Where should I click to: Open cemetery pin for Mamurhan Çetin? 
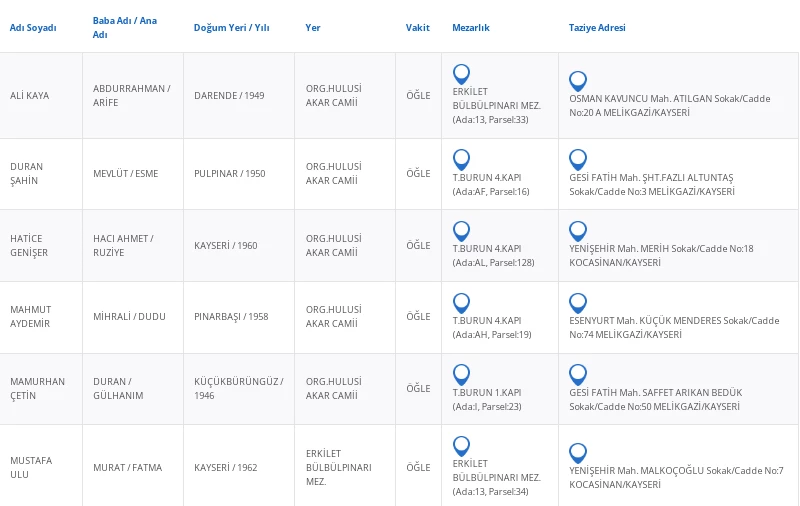click(x=461, y=374)
